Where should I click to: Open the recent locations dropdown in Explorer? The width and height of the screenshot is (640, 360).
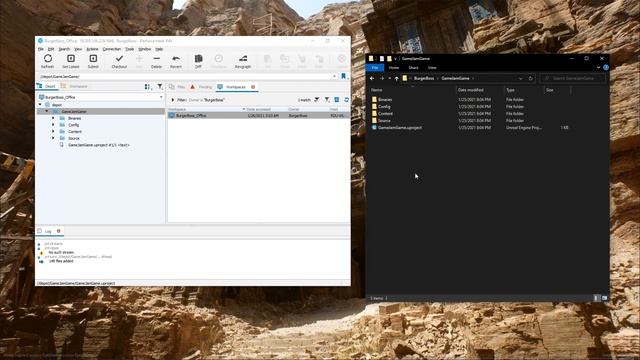pyautogui.click(x=390, y=78)
